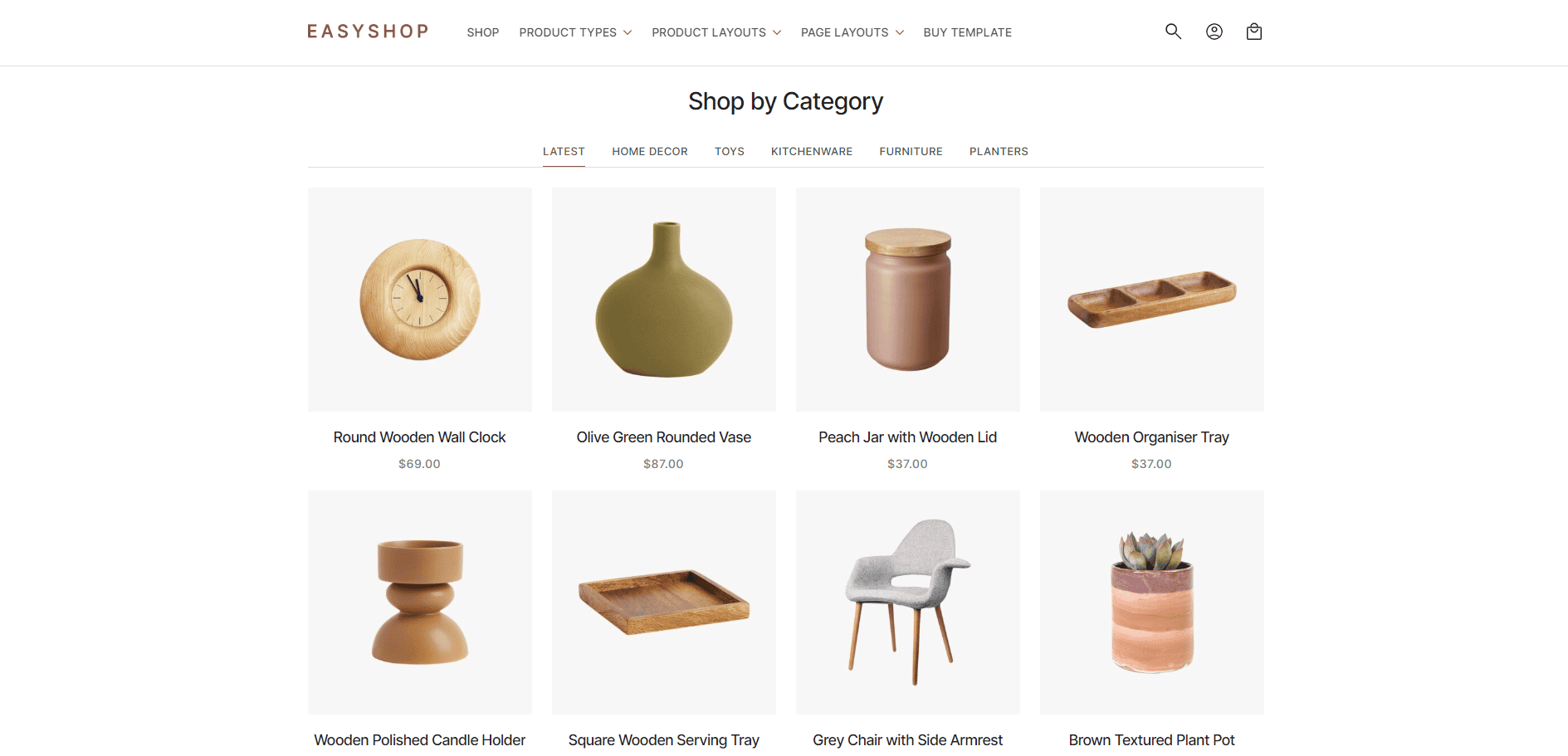The height and width of the screenshot is (756, 1568).
Task: Click the EASYSHOP logo
Action: 368,32
